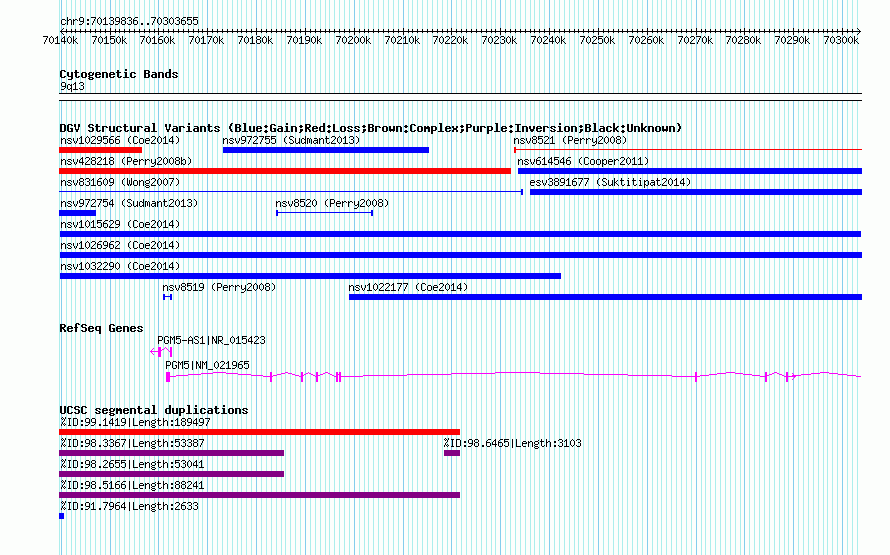The height and width of the screenshot is (555, 890).
Task: Click the nsv1029566 (Coe2014) red loss bar
Action: pos(100,150)
